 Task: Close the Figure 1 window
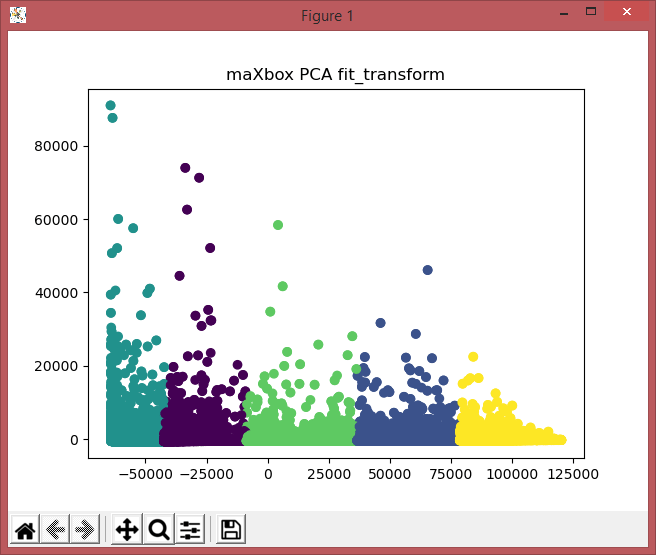coord(628,12)
